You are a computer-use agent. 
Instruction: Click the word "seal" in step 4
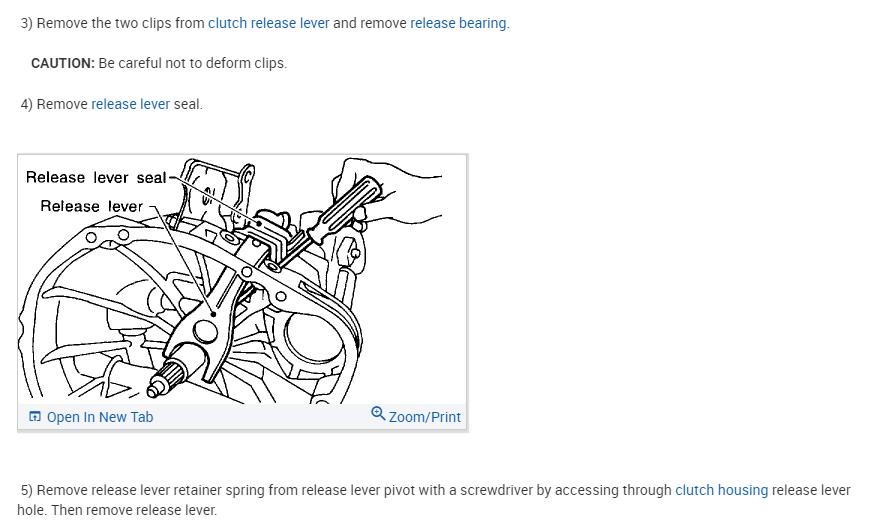[188, 104]
